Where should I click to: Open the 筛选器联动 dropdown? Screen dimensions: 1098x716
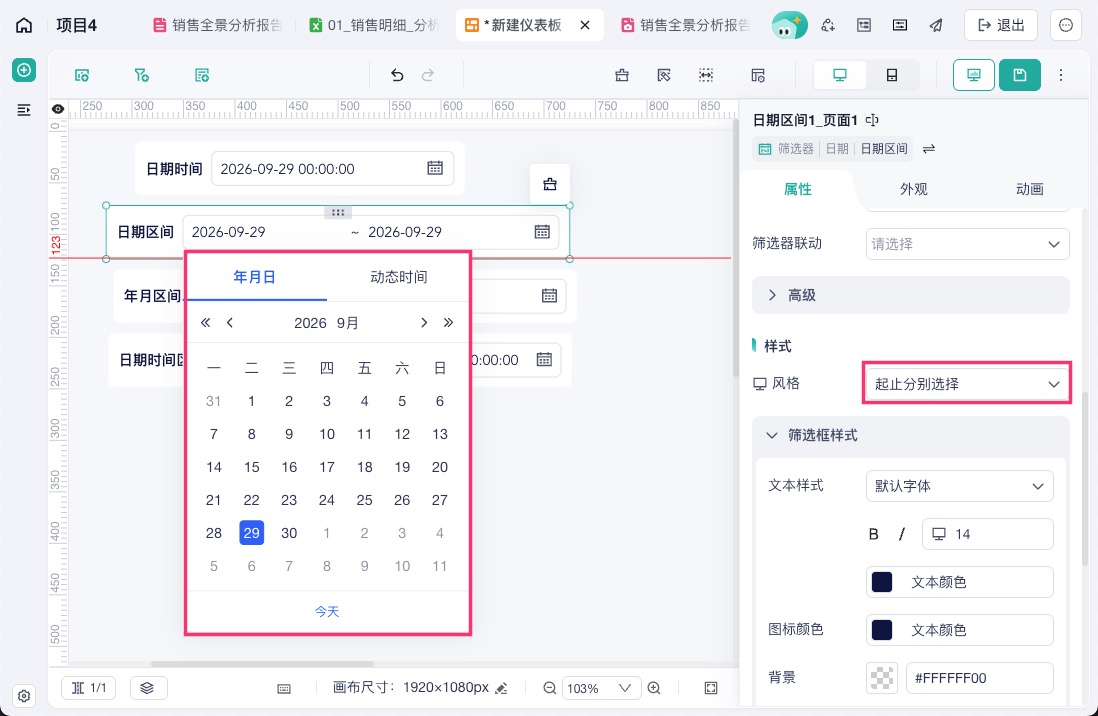coord(968,244)
